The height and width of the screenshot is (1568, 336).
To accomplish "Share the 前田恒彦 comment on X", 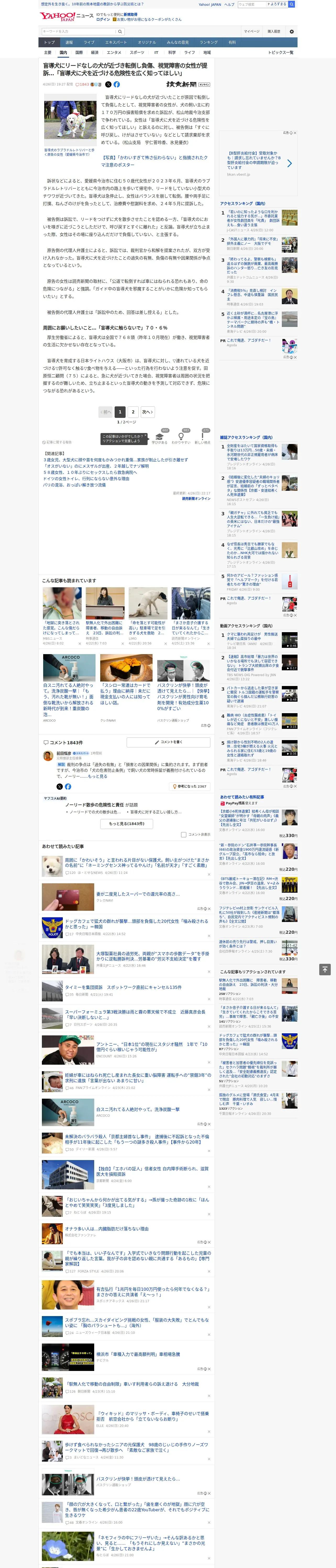I will 60,786.
